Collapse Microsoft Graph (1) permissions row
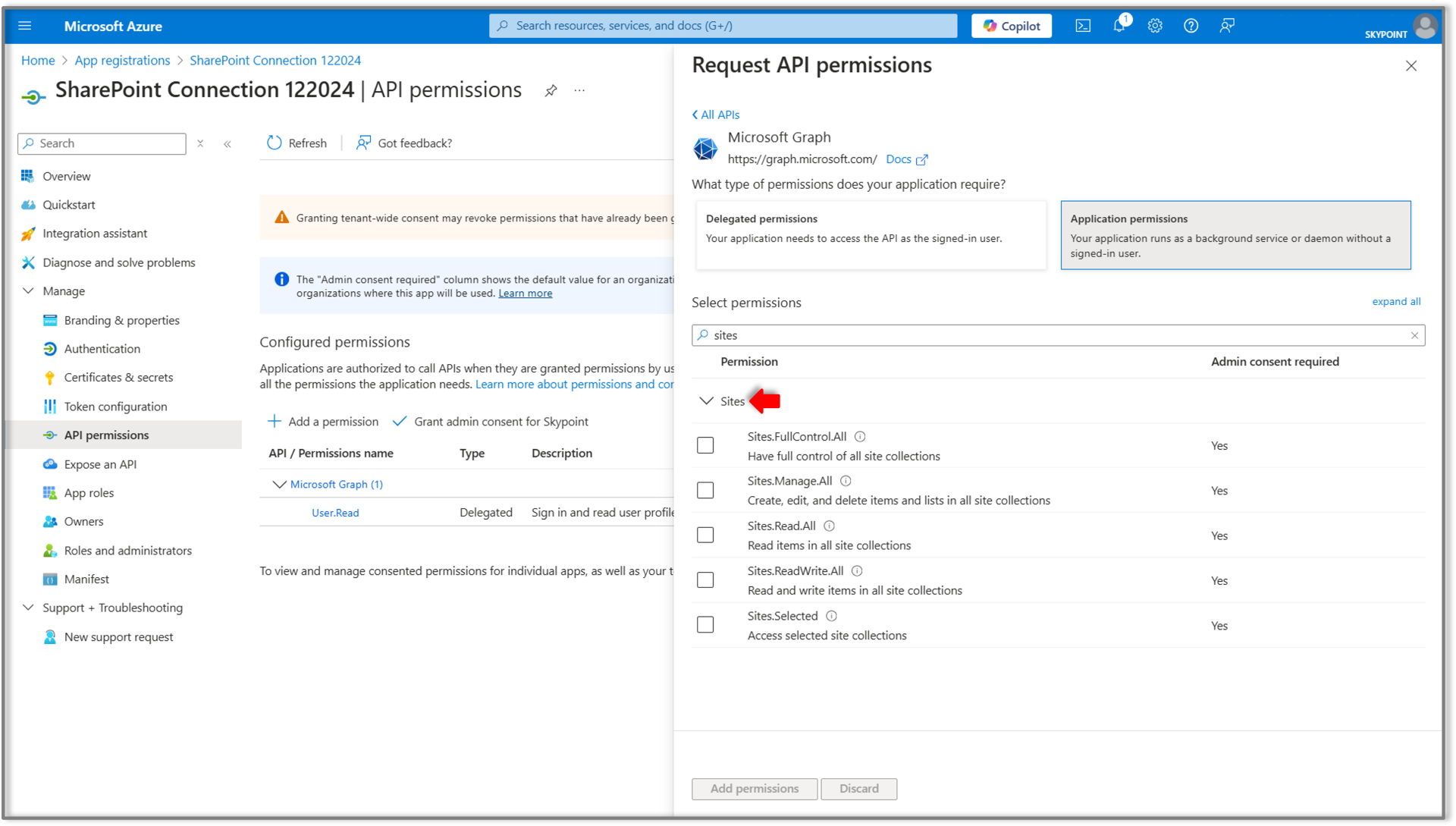 pos(279,484)
